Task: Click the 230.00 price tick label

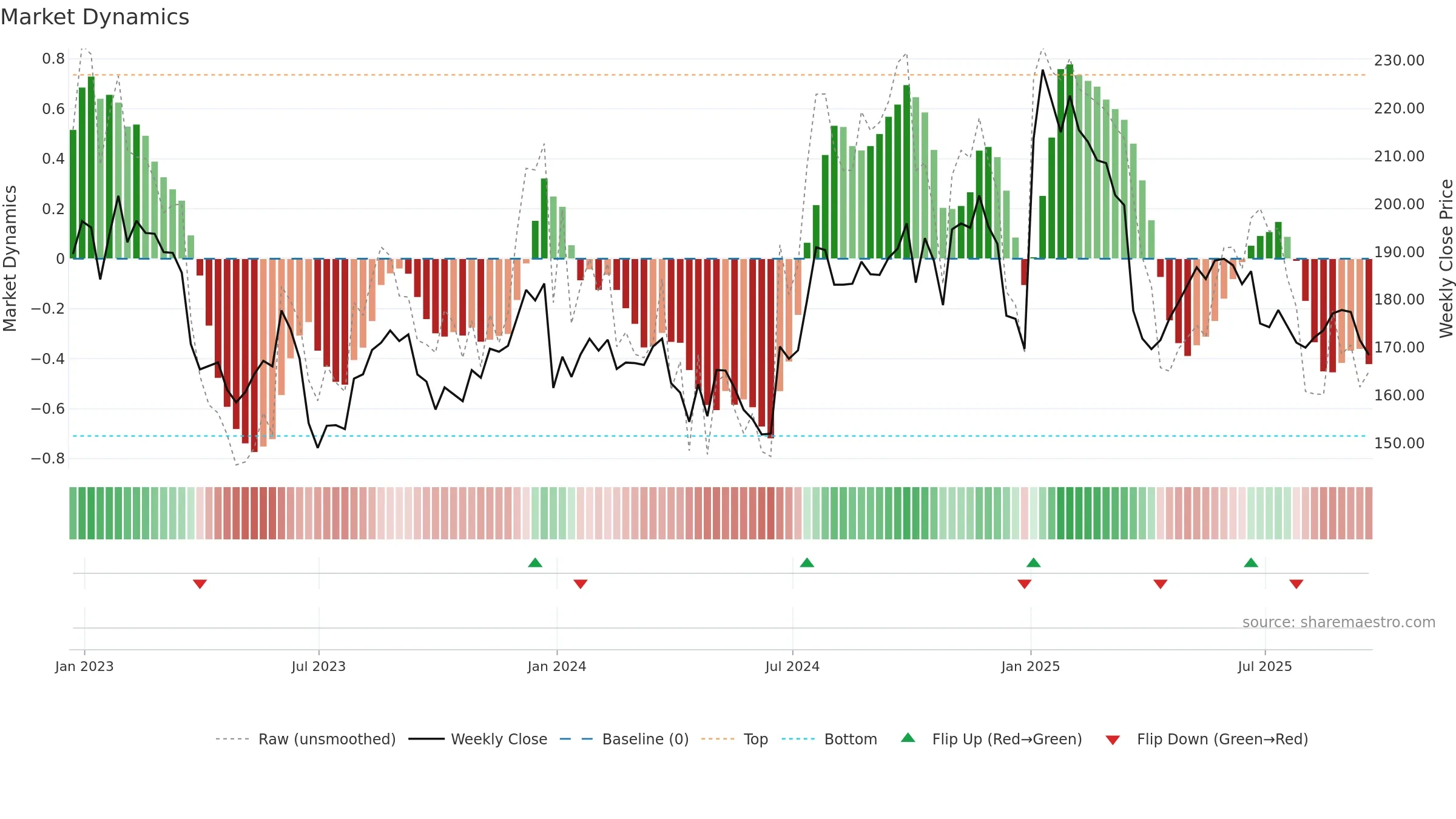Action: [1400, 61]
